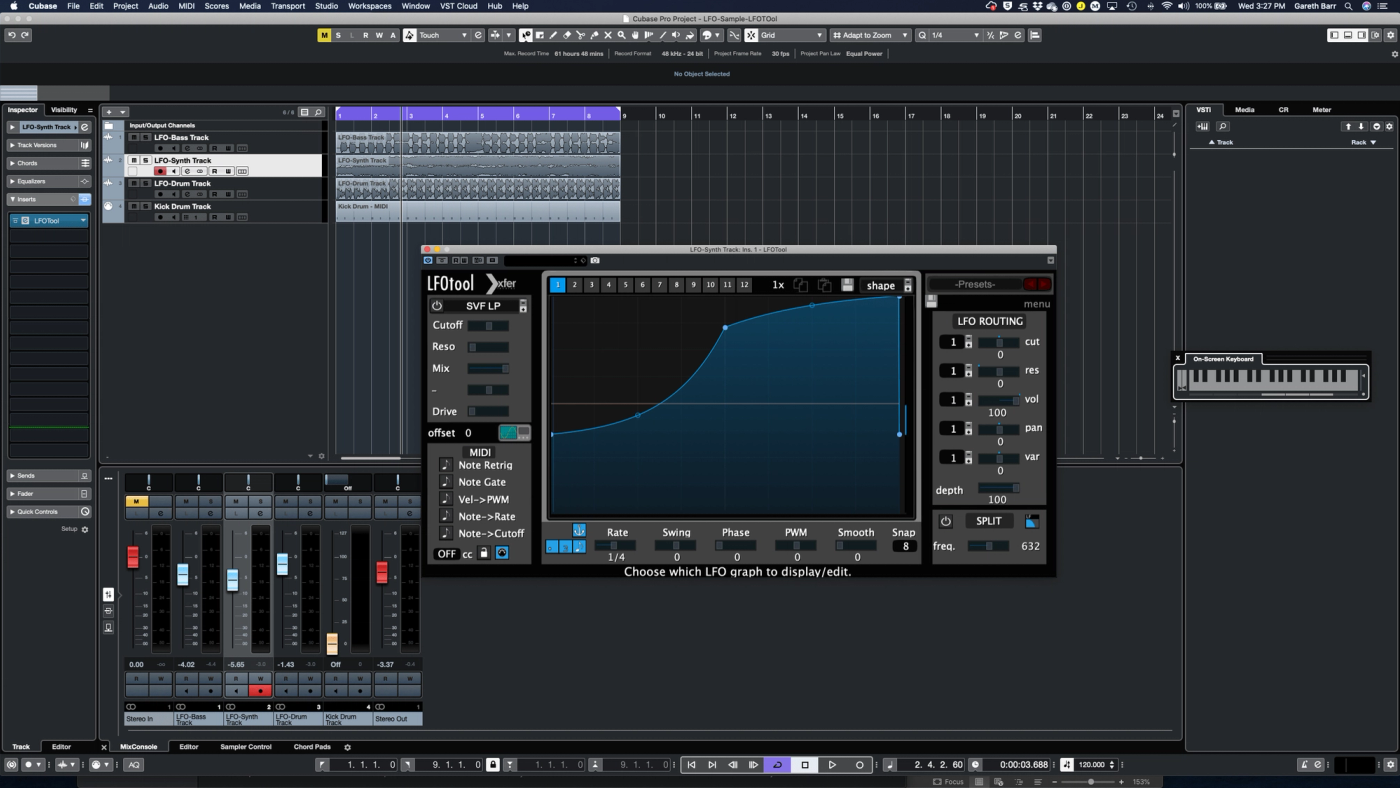Switch to the Visibility tab
The height and width of the screenshot is (788, 1400).
(x=64, y=110)
